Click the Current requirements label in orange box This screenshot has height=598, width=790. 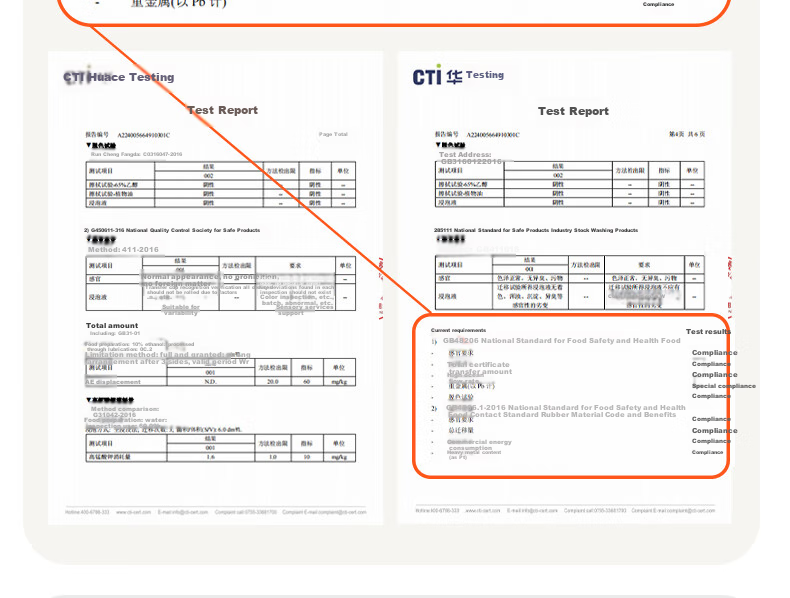[458, 330]
